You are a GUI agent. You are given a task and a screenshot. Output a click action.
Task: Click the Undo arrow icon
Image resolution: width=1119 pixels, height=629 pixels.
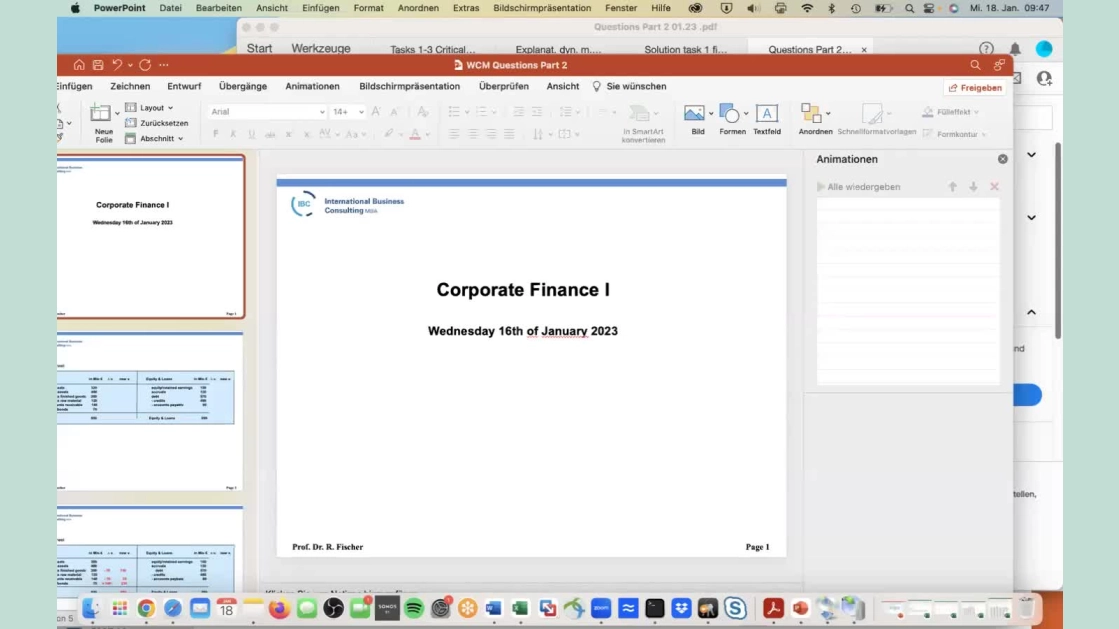118,65
